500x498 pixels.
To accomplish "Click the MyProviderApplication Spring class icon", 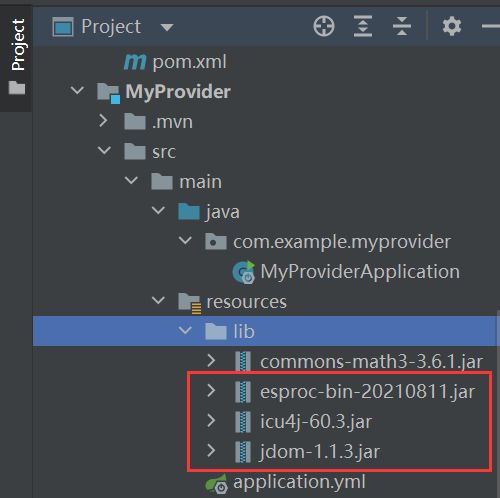I will [244, 272].
